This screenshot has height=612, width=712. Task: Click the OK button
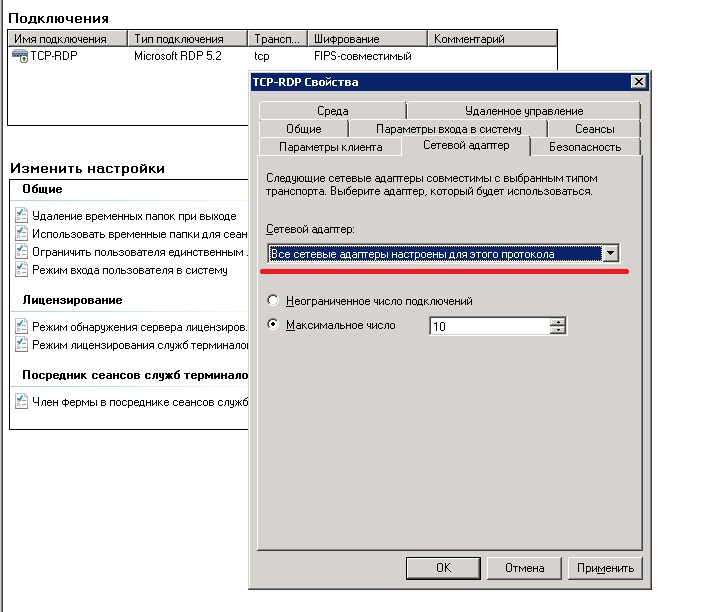click(443, 568)
